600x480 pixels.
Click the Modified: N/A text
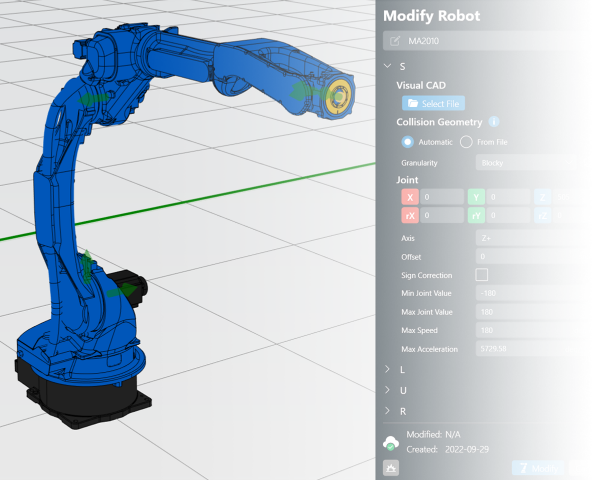click(433, 434)
